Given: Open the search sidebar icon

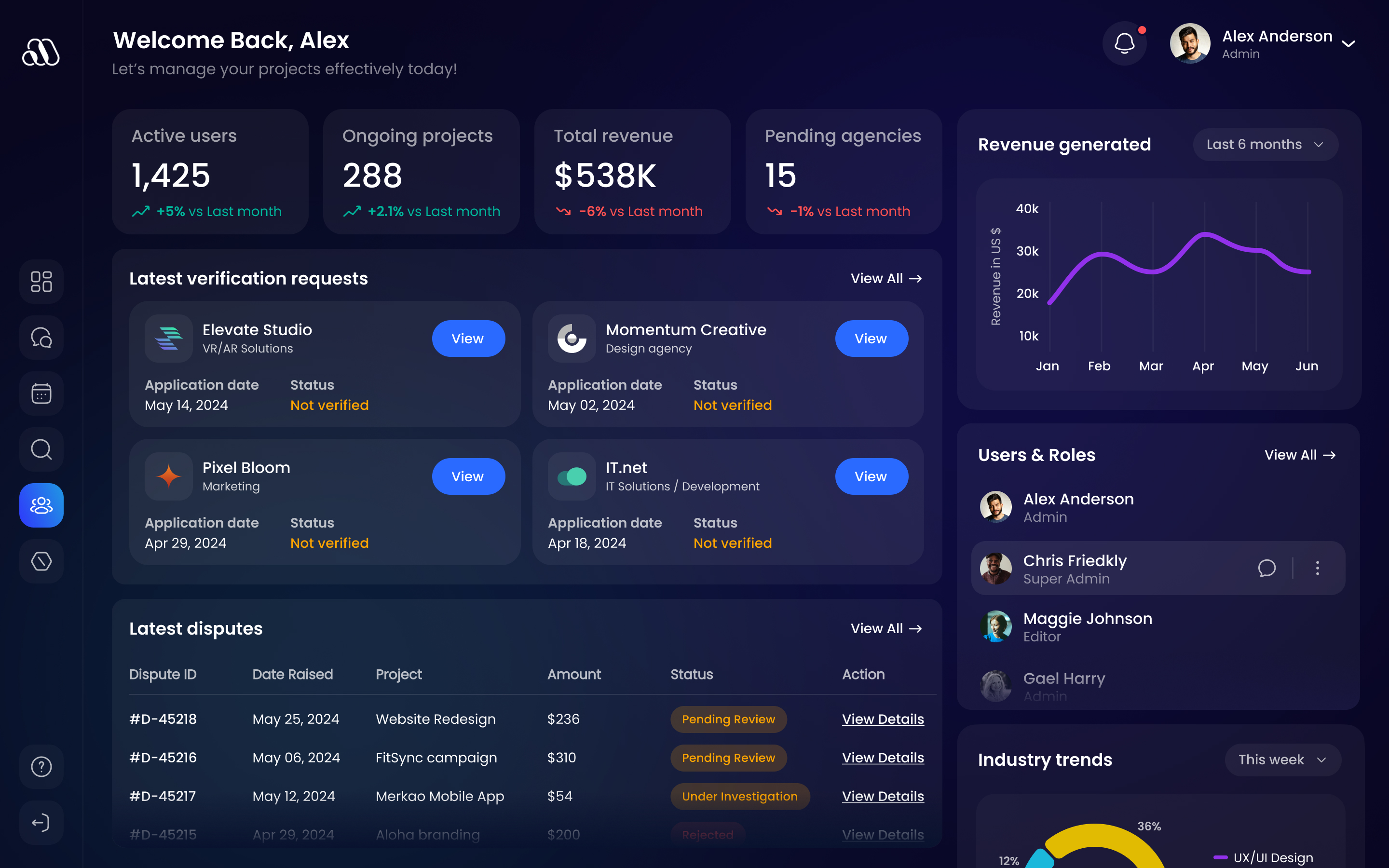Looking at the screenshot, I should (41, 449).
